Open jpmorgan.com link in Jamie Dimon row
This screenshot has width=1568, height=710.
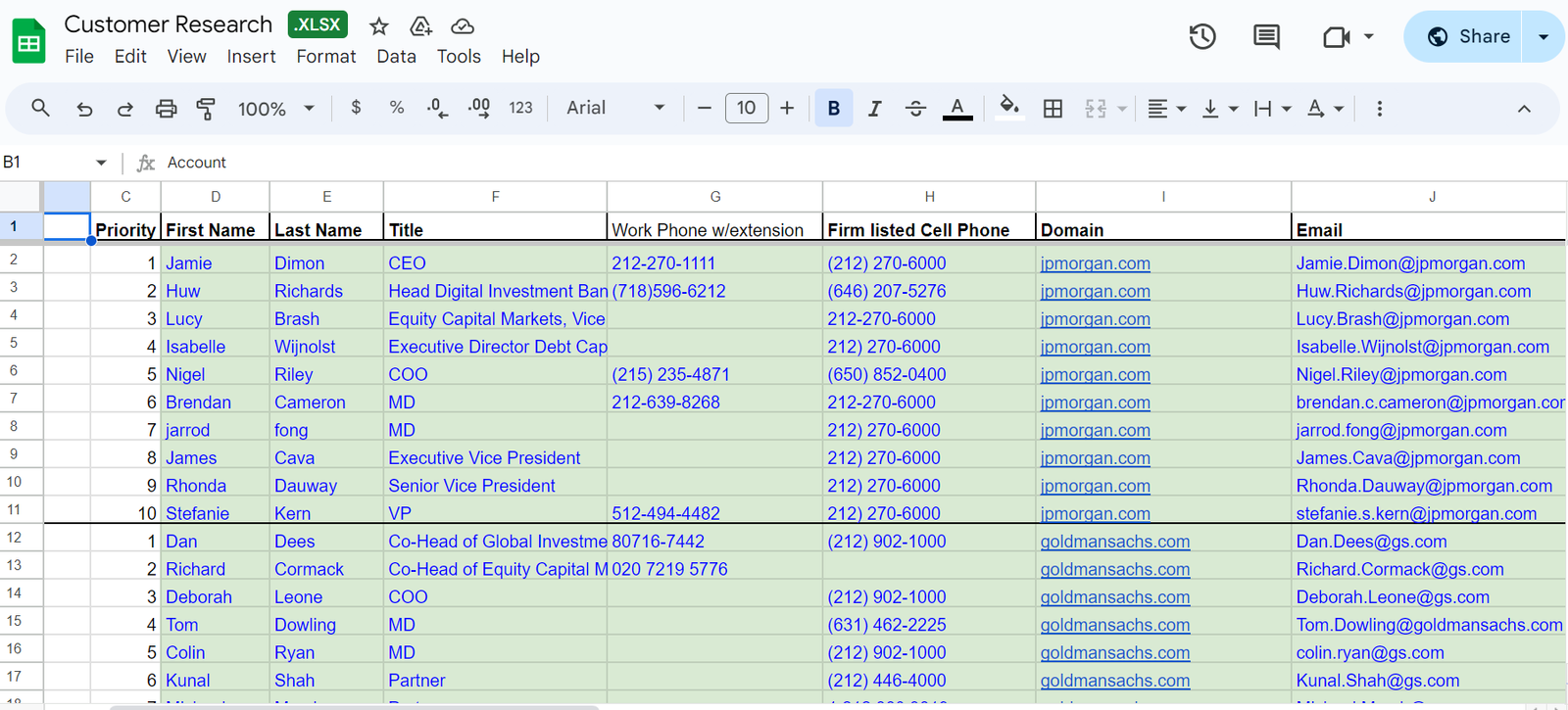coord(1095,263)
